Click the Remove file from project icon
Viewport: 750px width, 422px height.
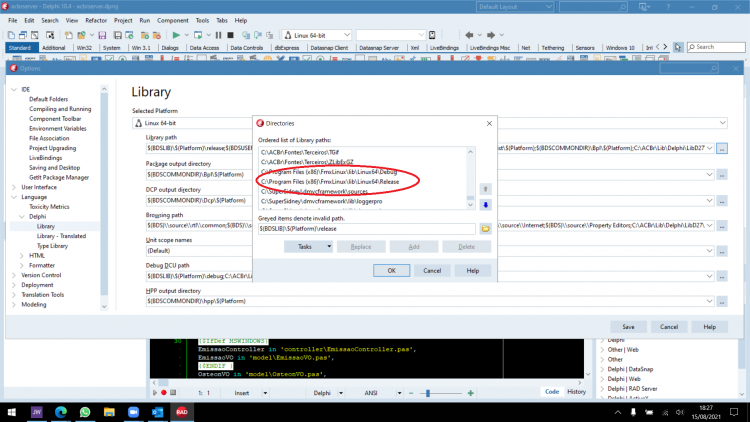pos(156,35)
